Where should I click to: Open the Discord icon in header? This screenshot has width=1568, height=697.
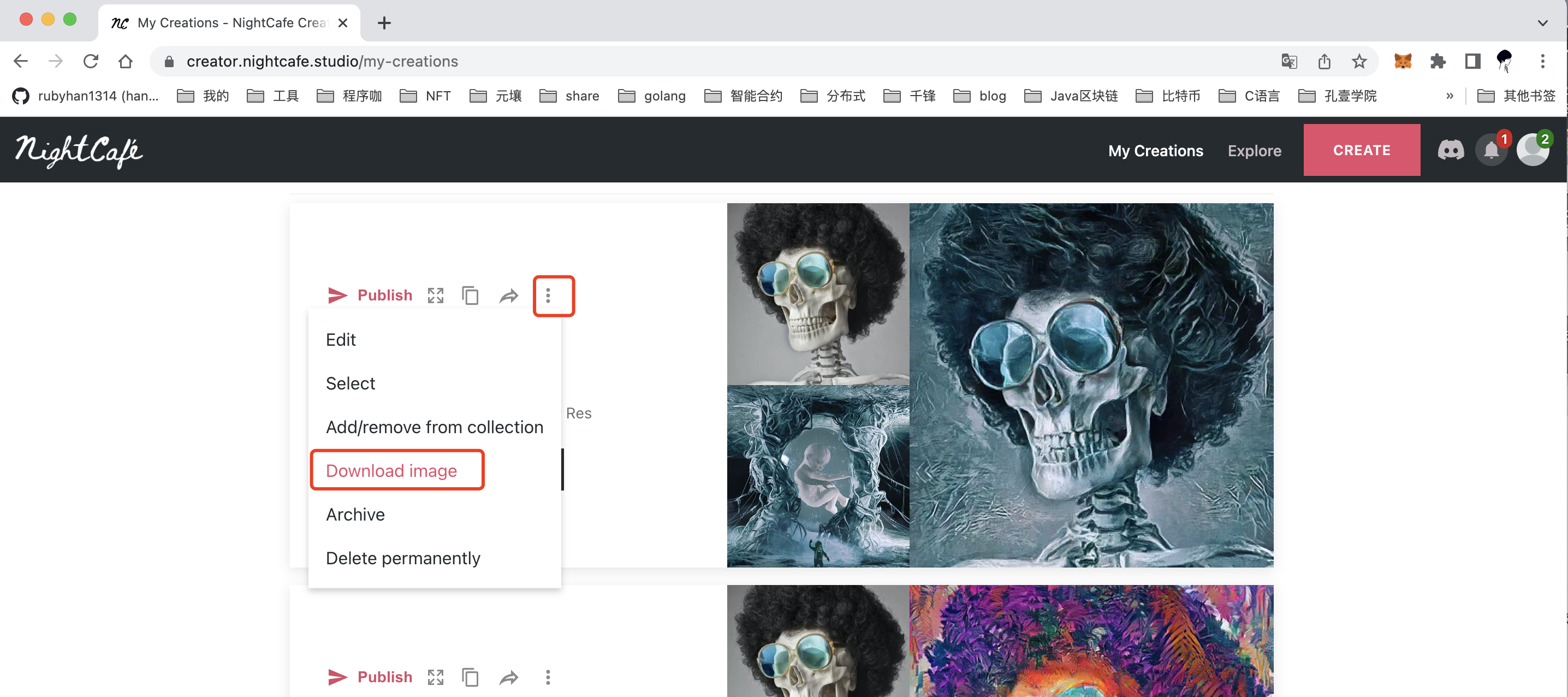1451,150
